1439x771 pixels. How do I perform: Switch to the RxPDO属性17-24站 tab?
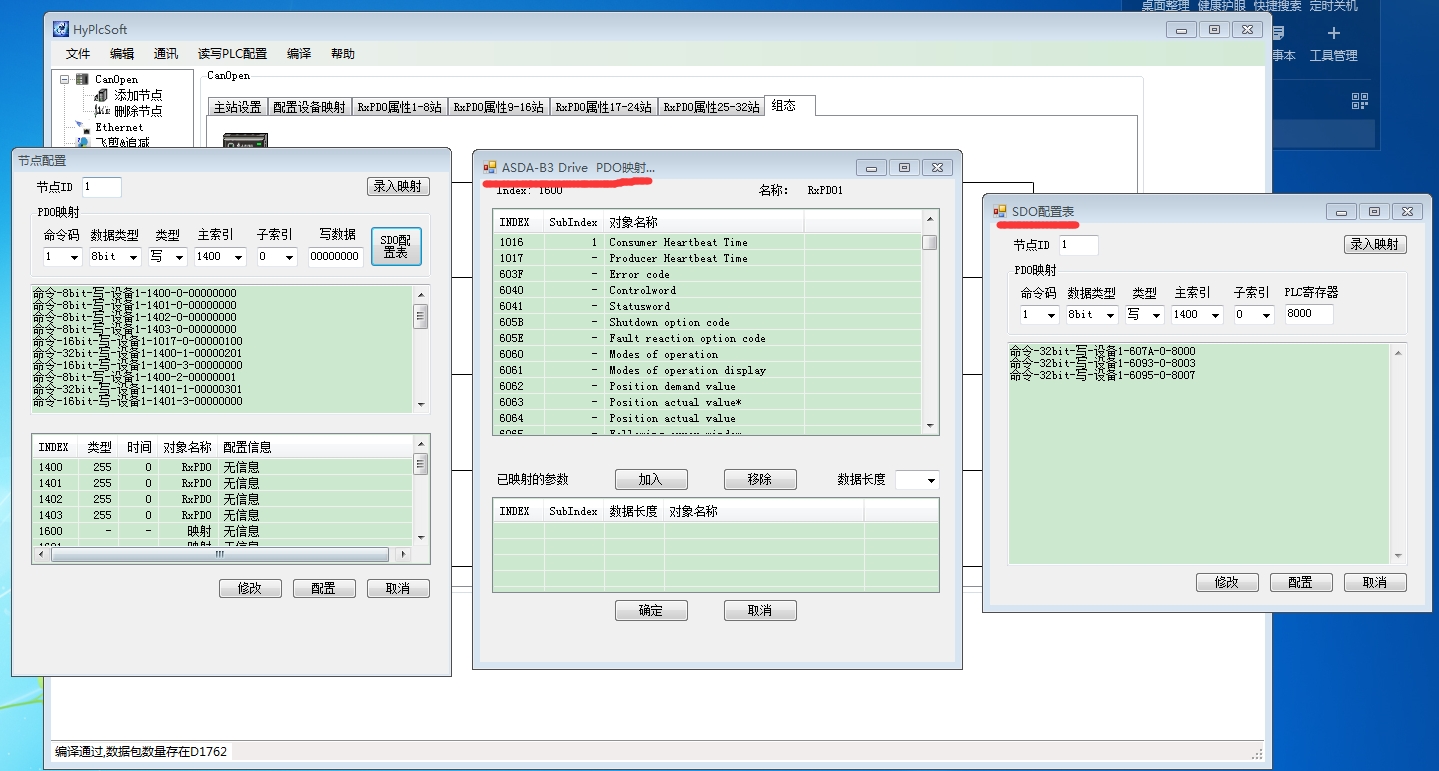coord(604,107)
